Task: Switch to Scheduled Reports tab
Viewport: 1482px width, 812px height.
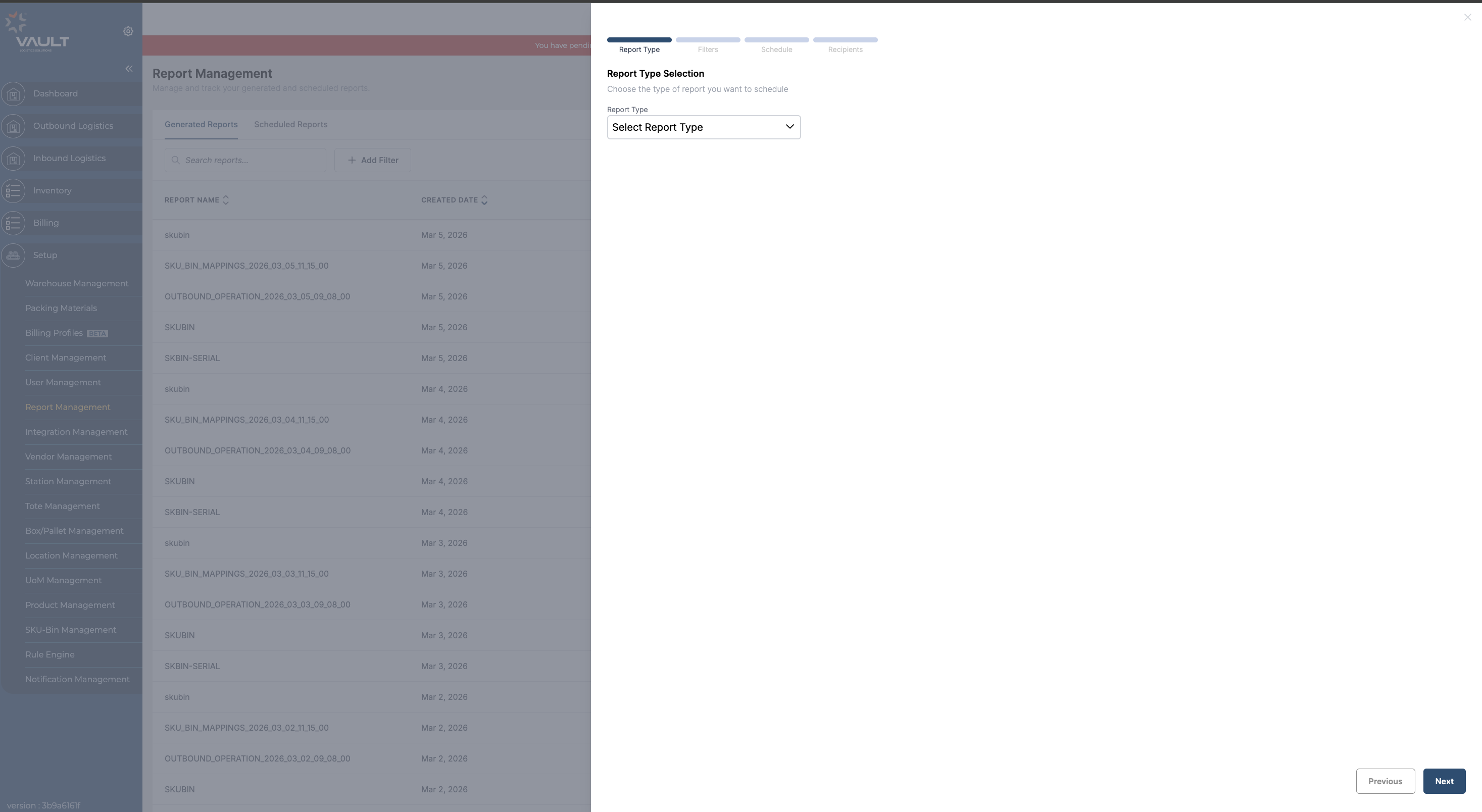Action: click(x=290, y=125)
